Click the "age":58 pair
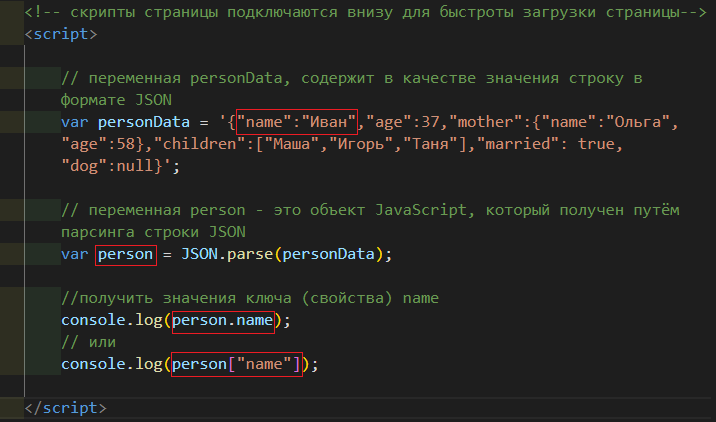 pos(98,144)
